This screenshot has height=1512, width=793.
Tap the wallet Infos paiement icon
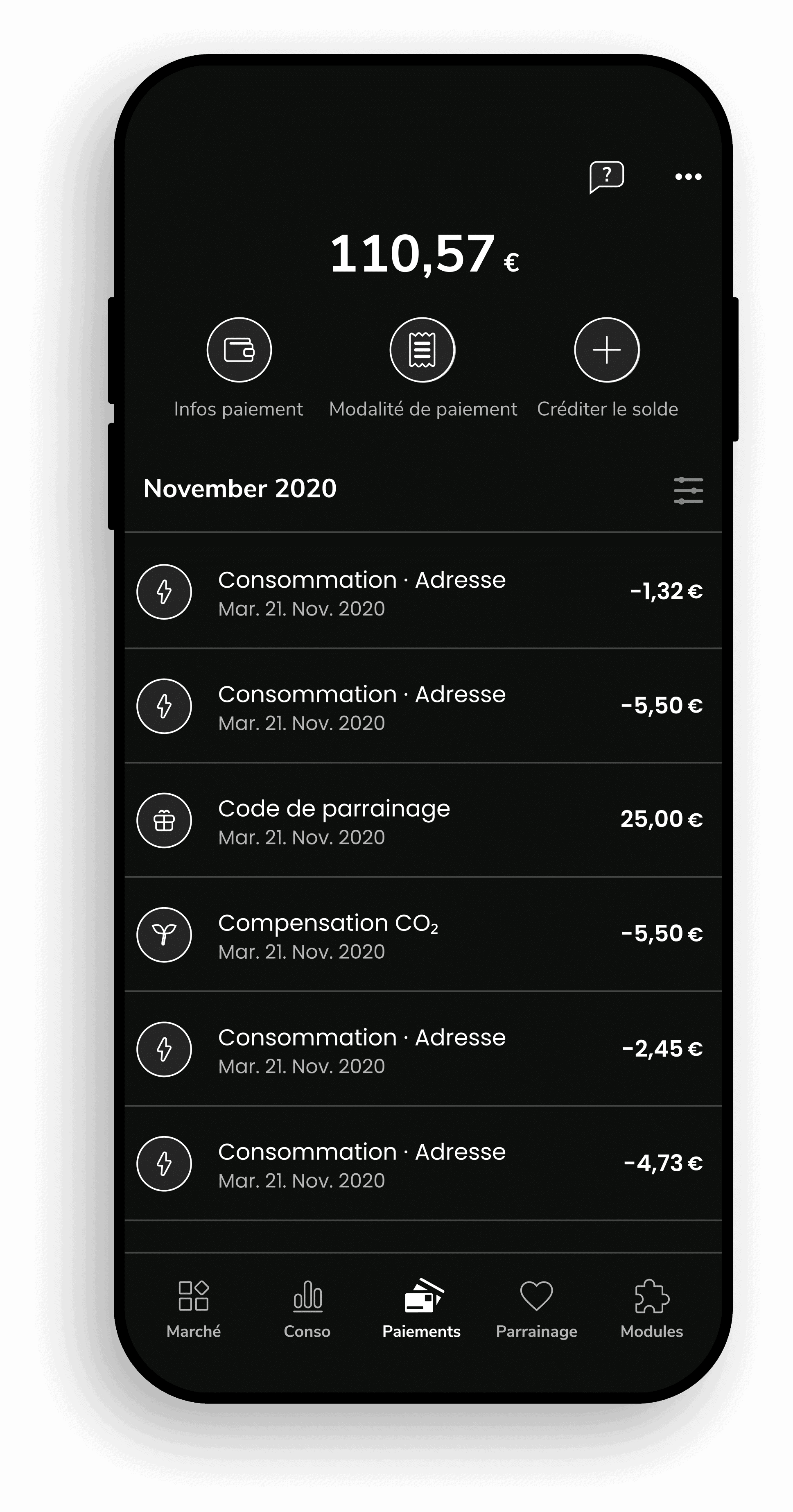pos(239,350)
